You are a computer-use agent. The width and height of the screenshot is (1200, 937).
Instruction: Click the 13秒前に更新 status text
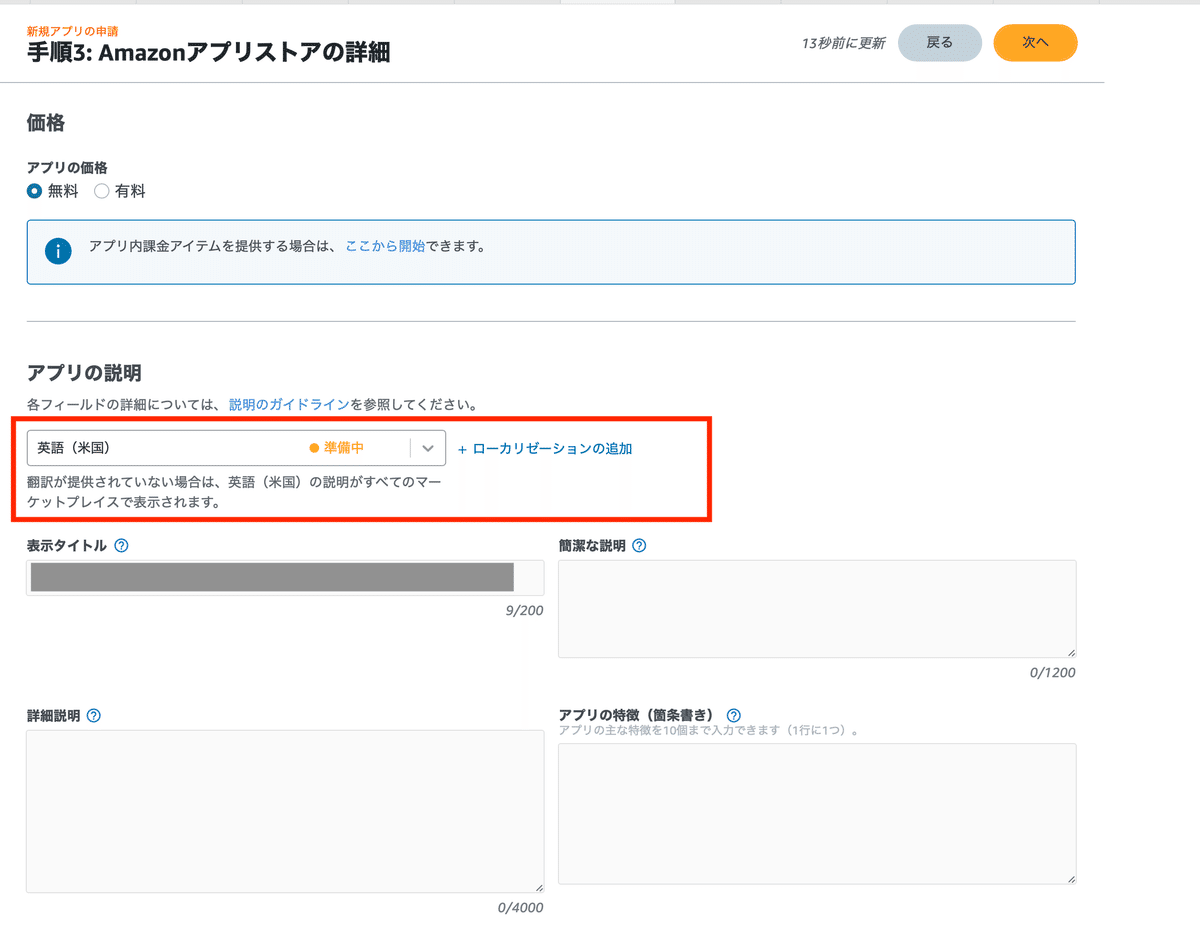[x=843, y=44]
